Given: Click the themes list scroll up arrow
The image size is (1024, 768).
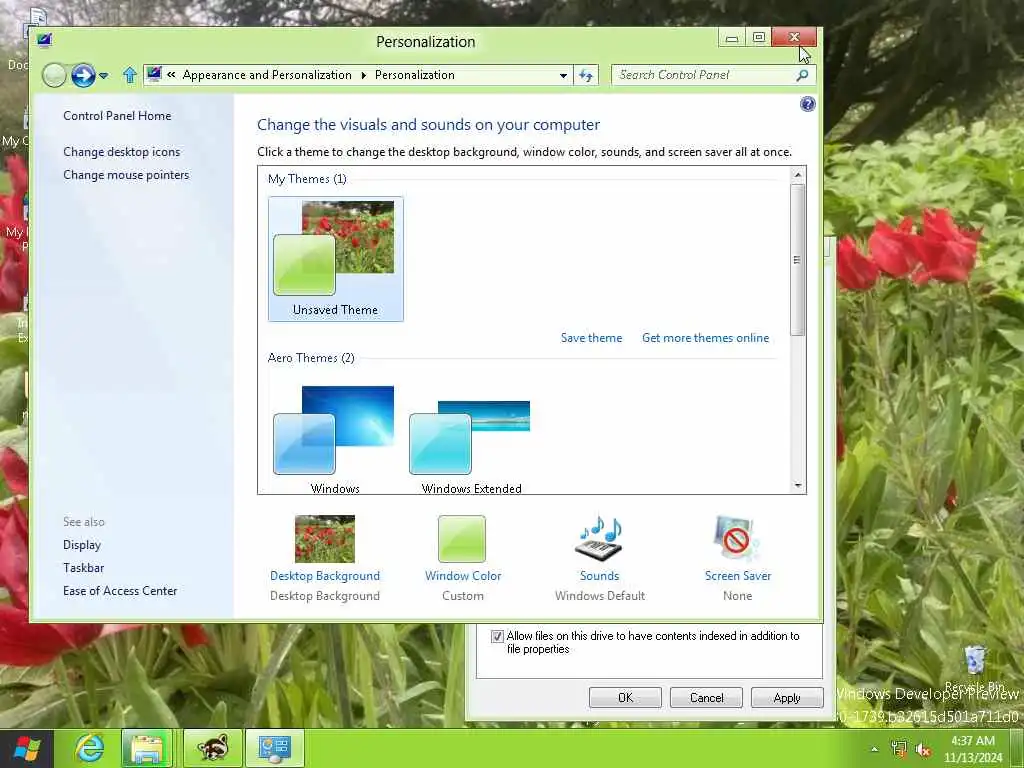Looking at the screenshot, I should tap(797, 175).
